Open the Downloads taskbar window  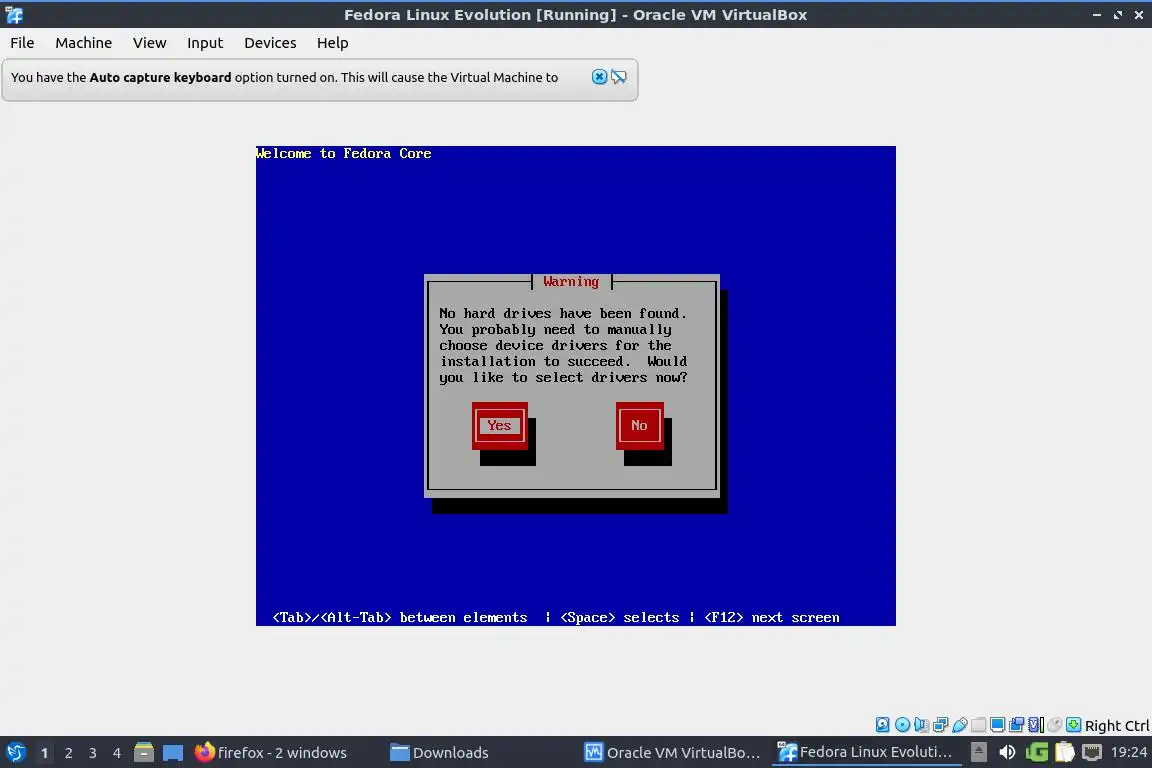pos(439,753)
